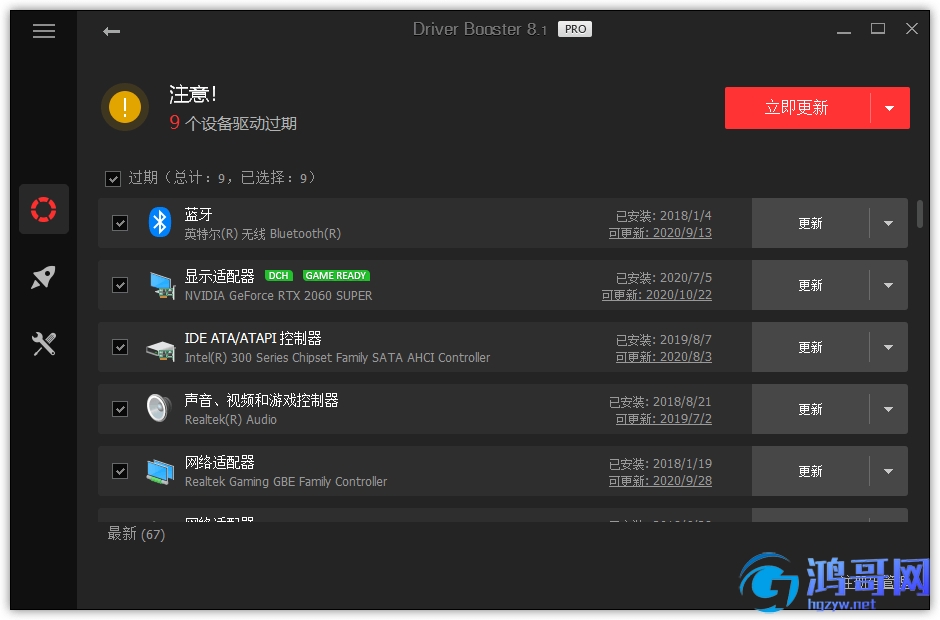Image resolution: width=940 pixels, height=620 pixels.
Task: Click the 已安装: 2020/7/5 date
Action: click(664, 278)
